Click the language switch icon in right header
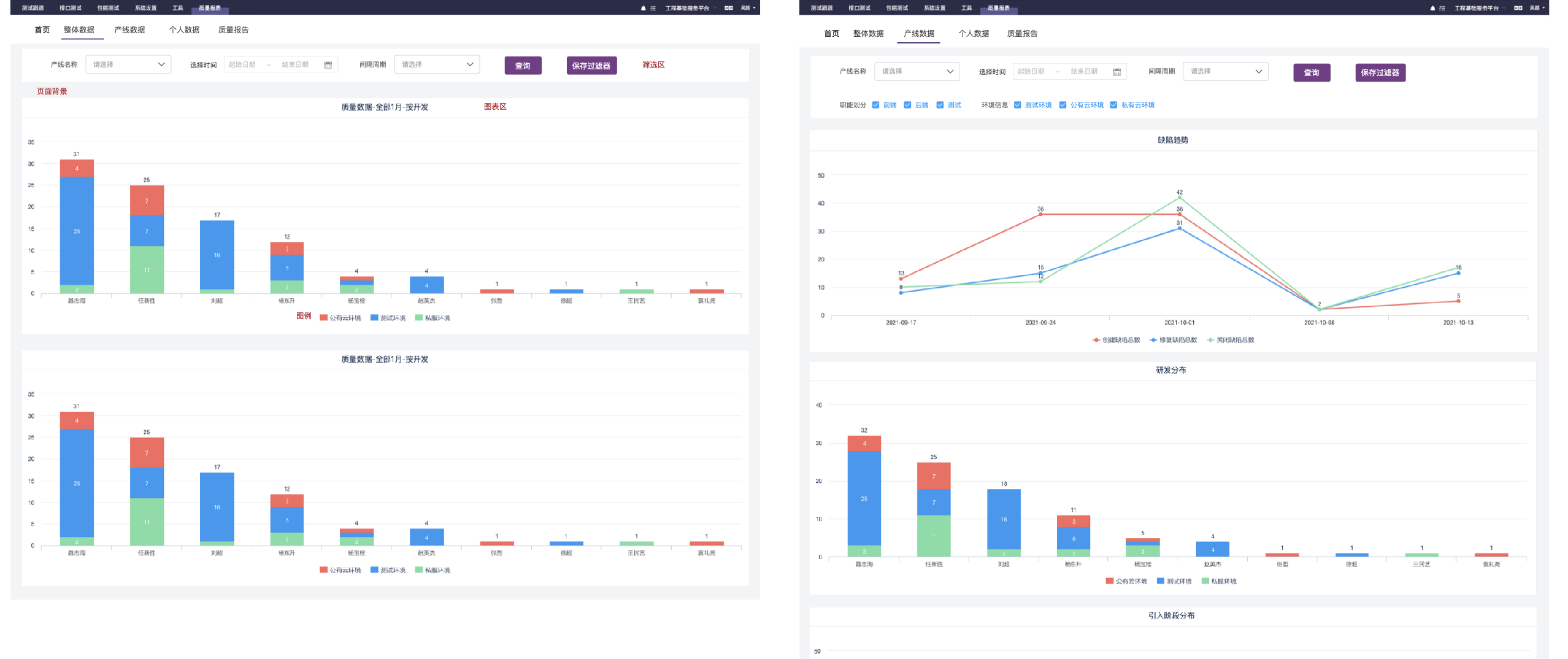 coord(1518,8)
